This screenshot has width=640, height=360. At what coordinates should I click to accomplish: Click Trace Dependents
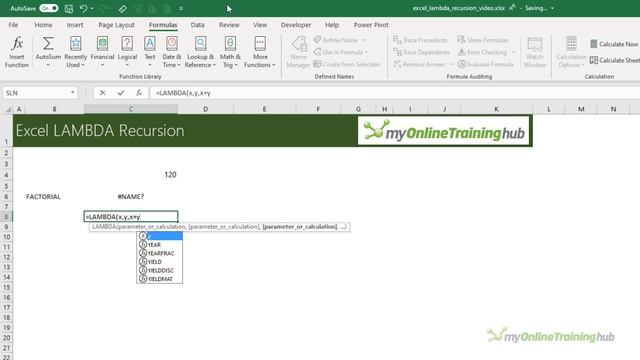tap(422, 52)
